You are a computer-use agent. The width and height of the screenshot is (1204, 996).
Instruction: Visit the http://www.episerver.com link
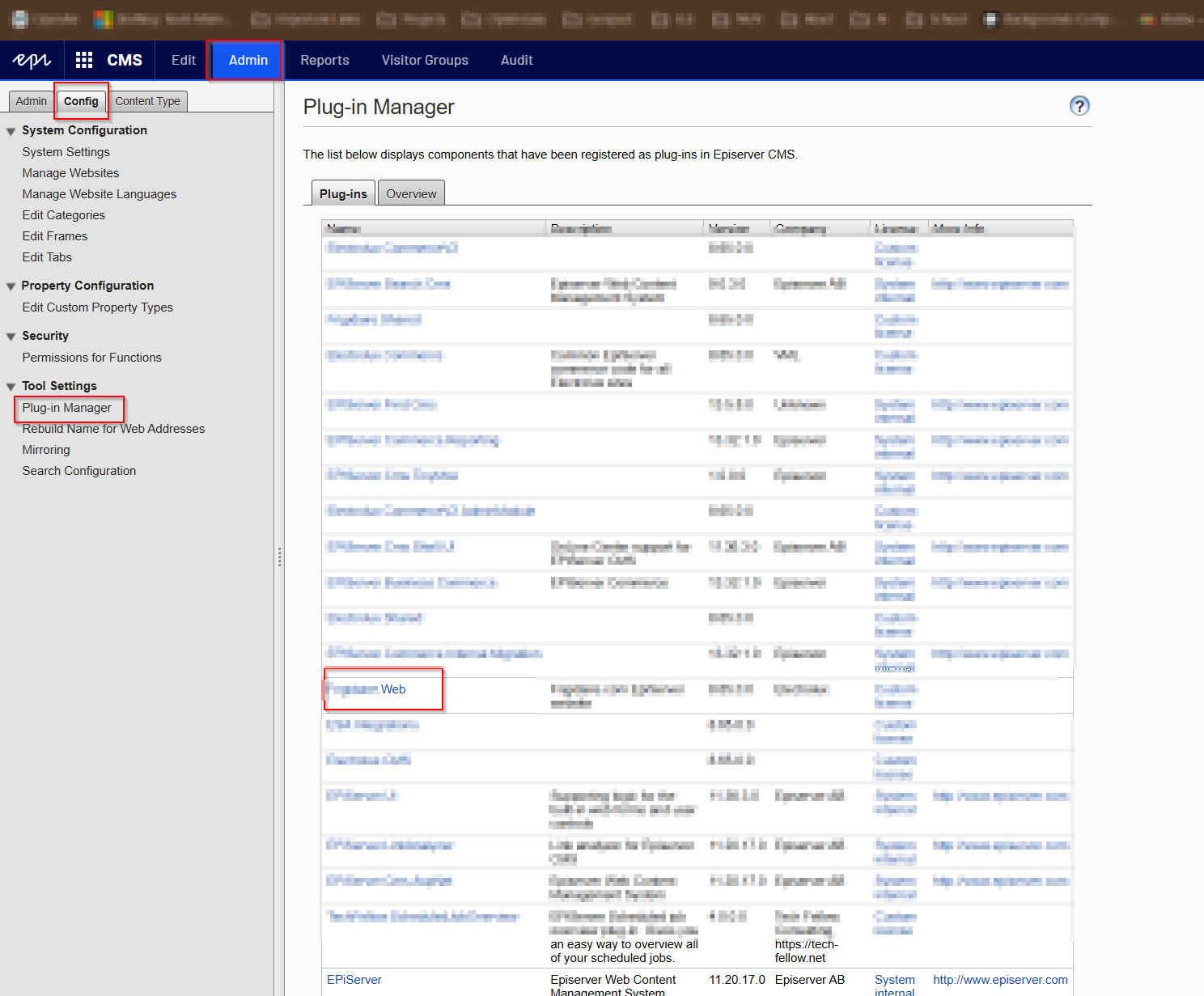coord(1000,979)
